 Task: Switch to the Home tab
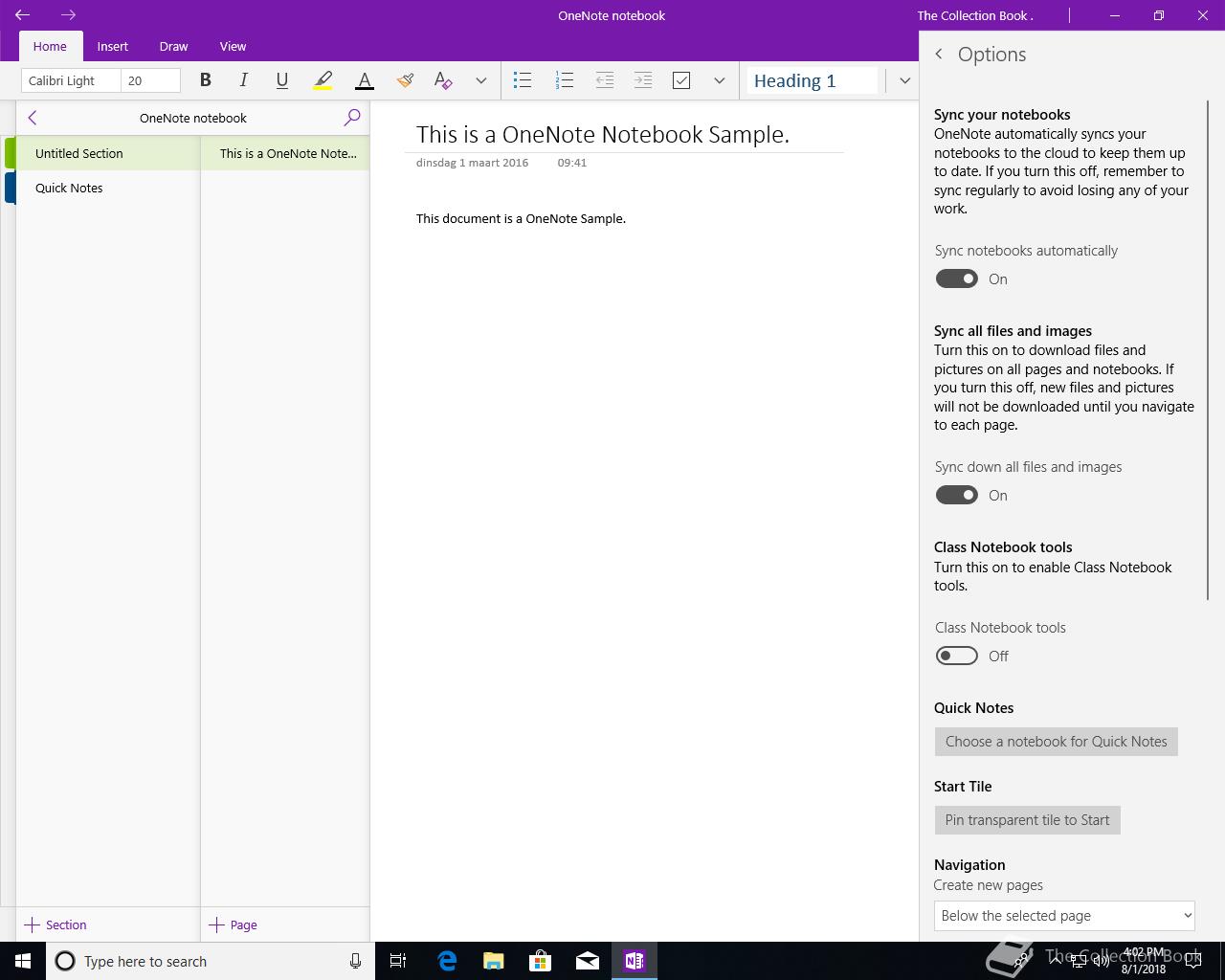pos(50,46)
